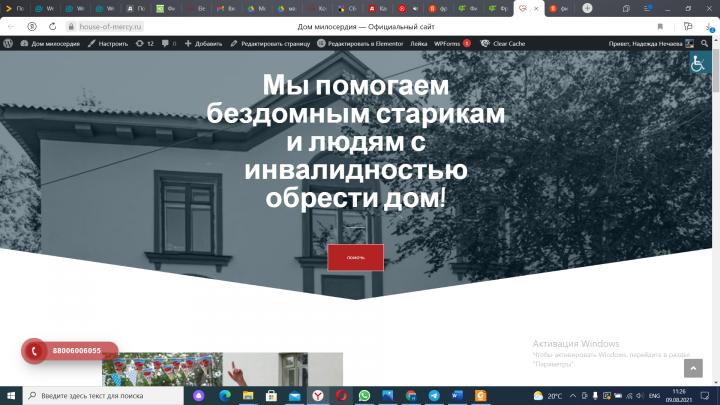The image size is (720, 405).
Task: Open the Лейка admin bar item
Action: click(x=418, y=44)
